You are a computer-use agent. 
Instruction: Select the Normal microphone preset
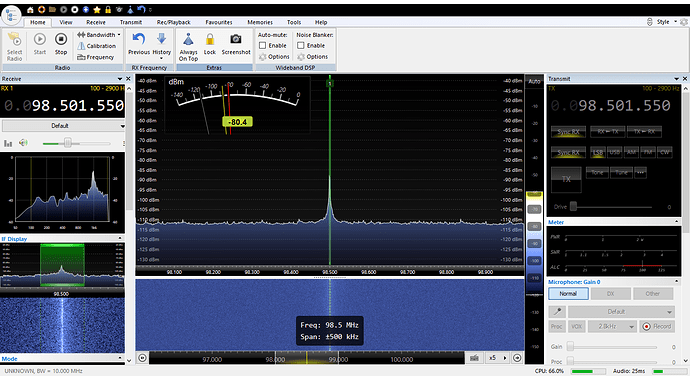coord(568,294)
